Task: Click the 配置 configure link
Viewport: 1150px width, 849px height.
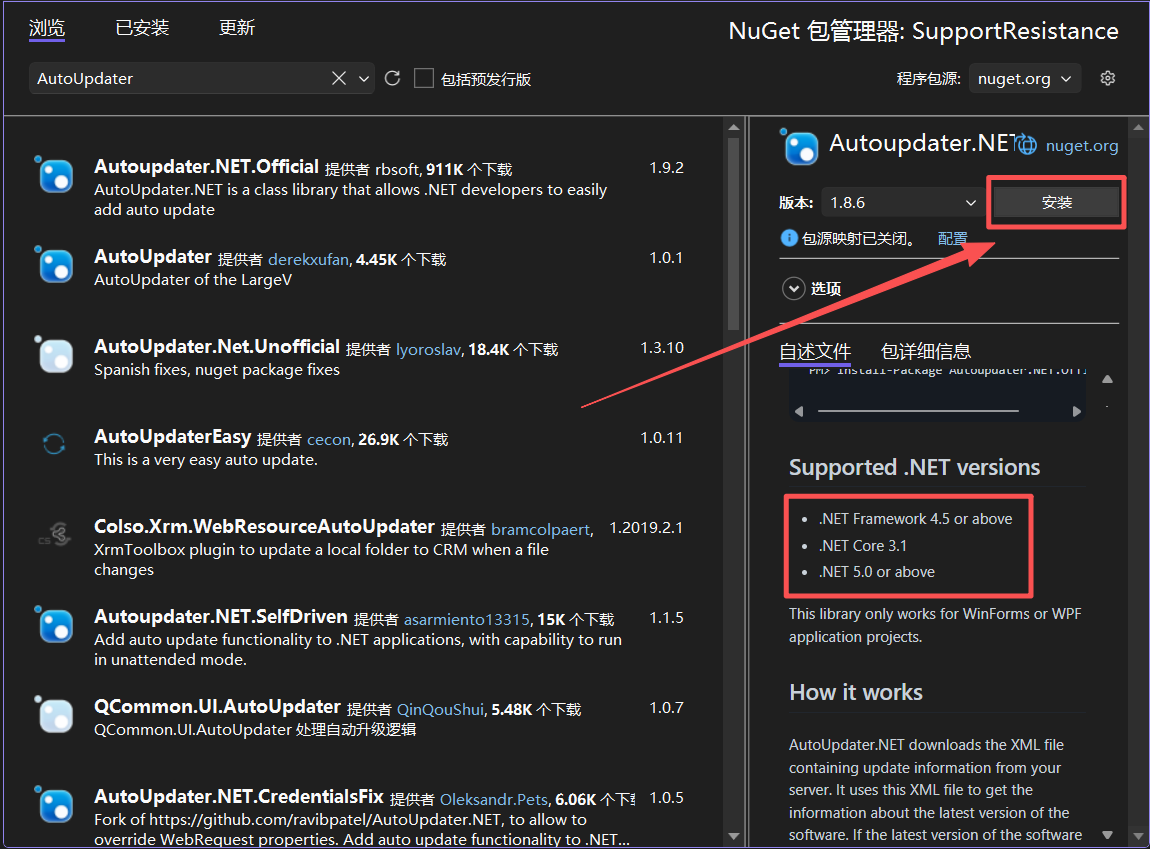Action: click(x=953, y=238)
